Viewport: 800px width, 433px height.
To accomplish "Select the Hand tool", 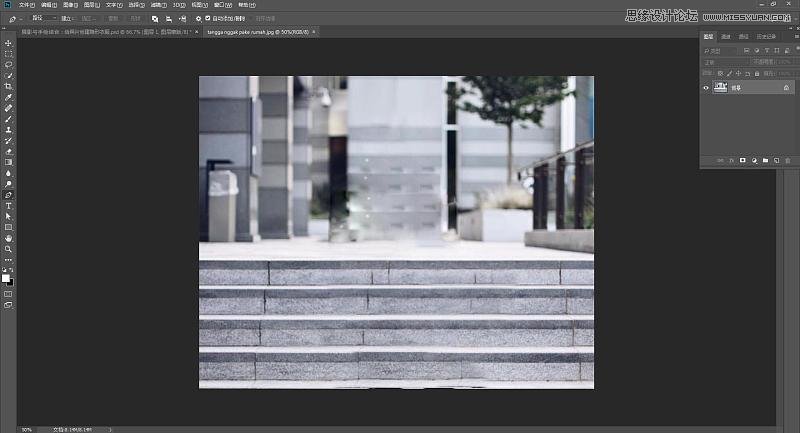I will [8, 238].
